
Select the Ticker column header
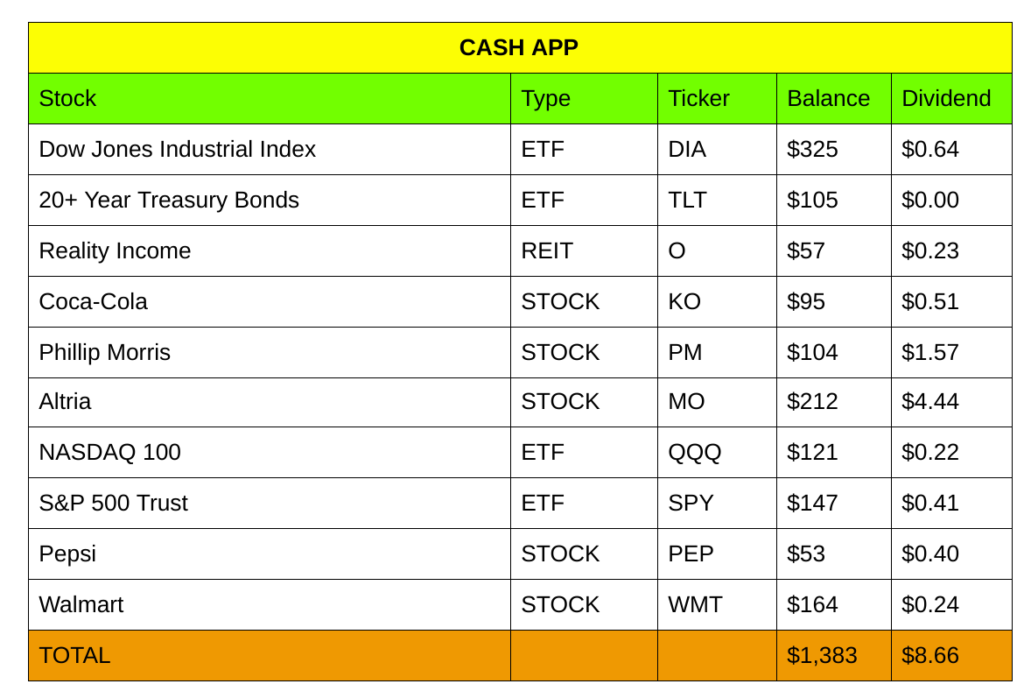point(699,99)
